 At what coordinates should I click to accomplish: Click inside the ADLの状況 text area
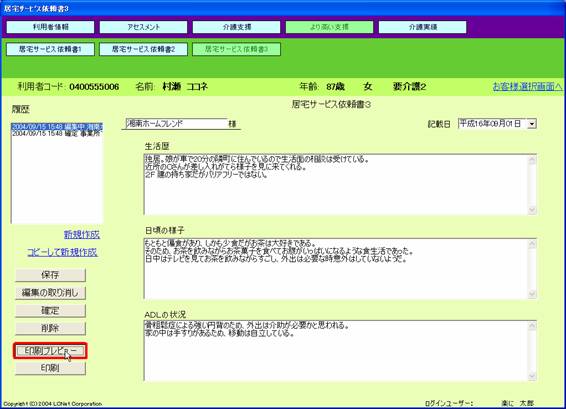point(336,351)
